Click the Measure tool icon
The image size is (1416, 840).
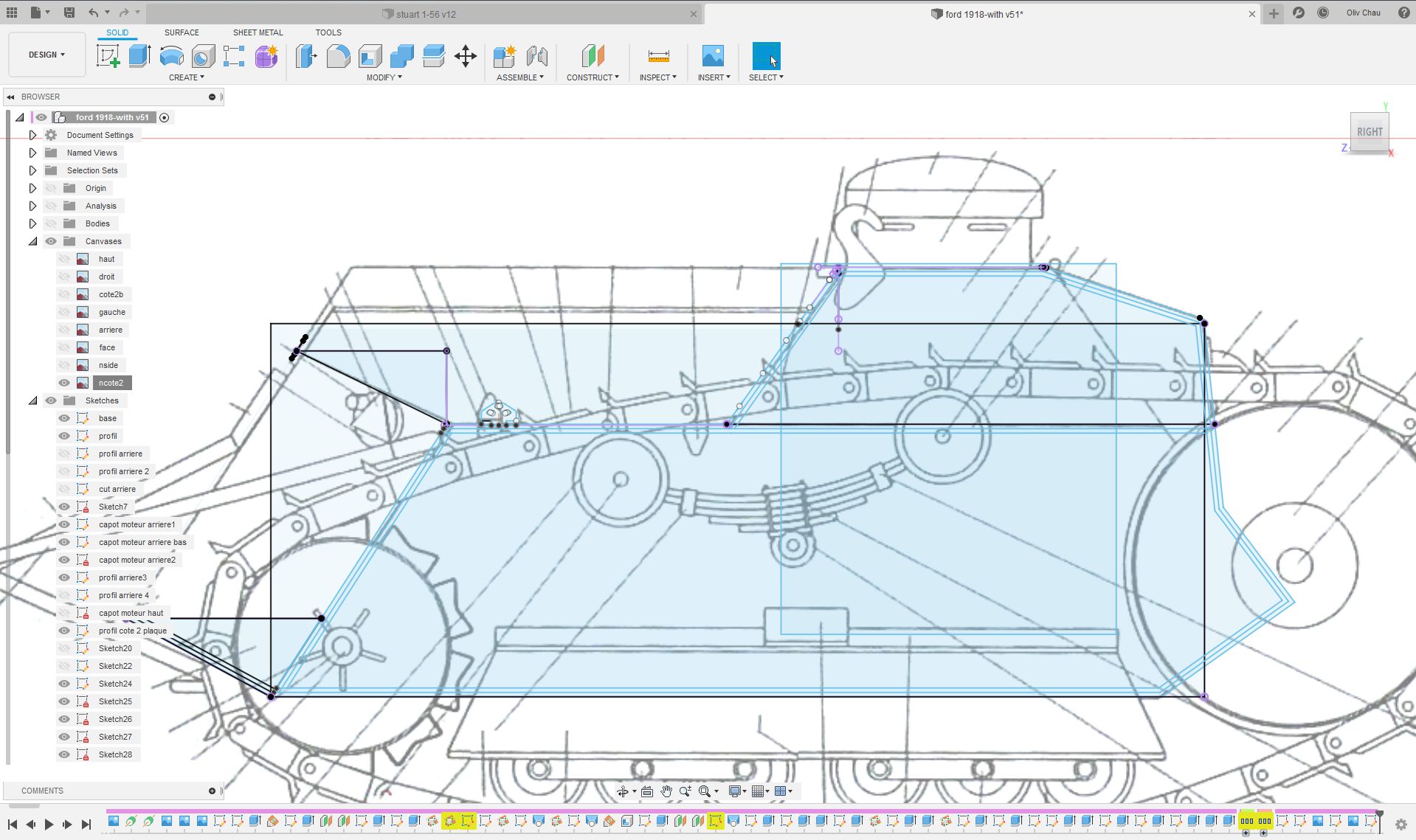tap(658, 56)
